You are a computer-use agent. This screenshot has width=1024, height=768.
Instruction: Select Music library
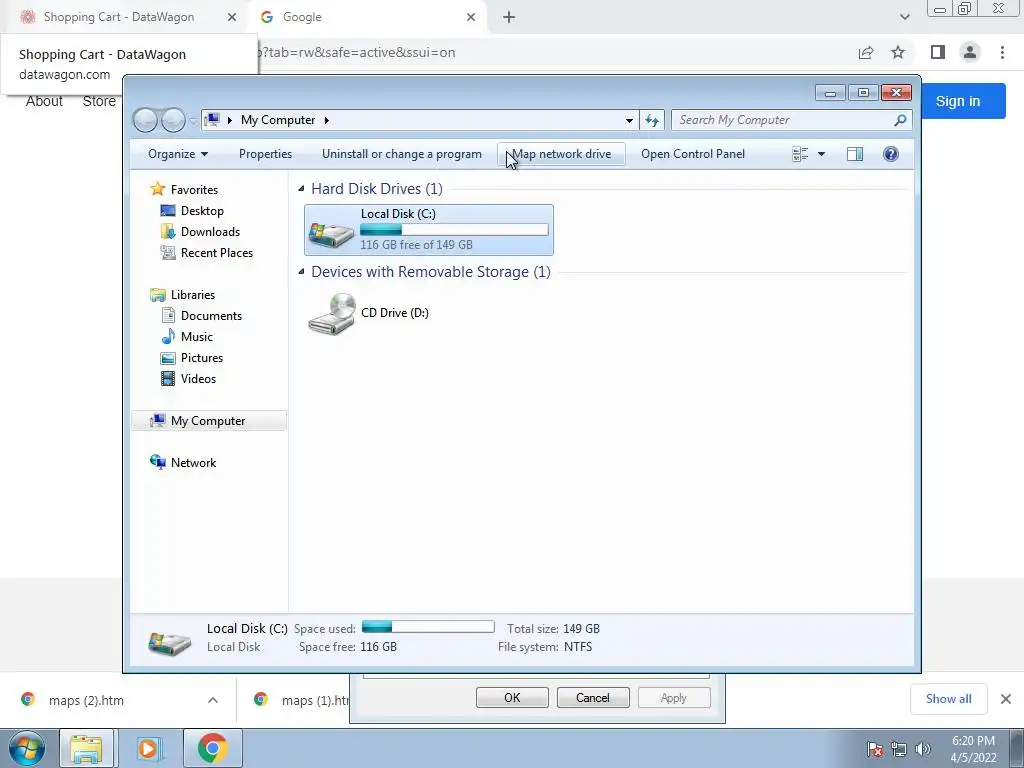(197, 336)
